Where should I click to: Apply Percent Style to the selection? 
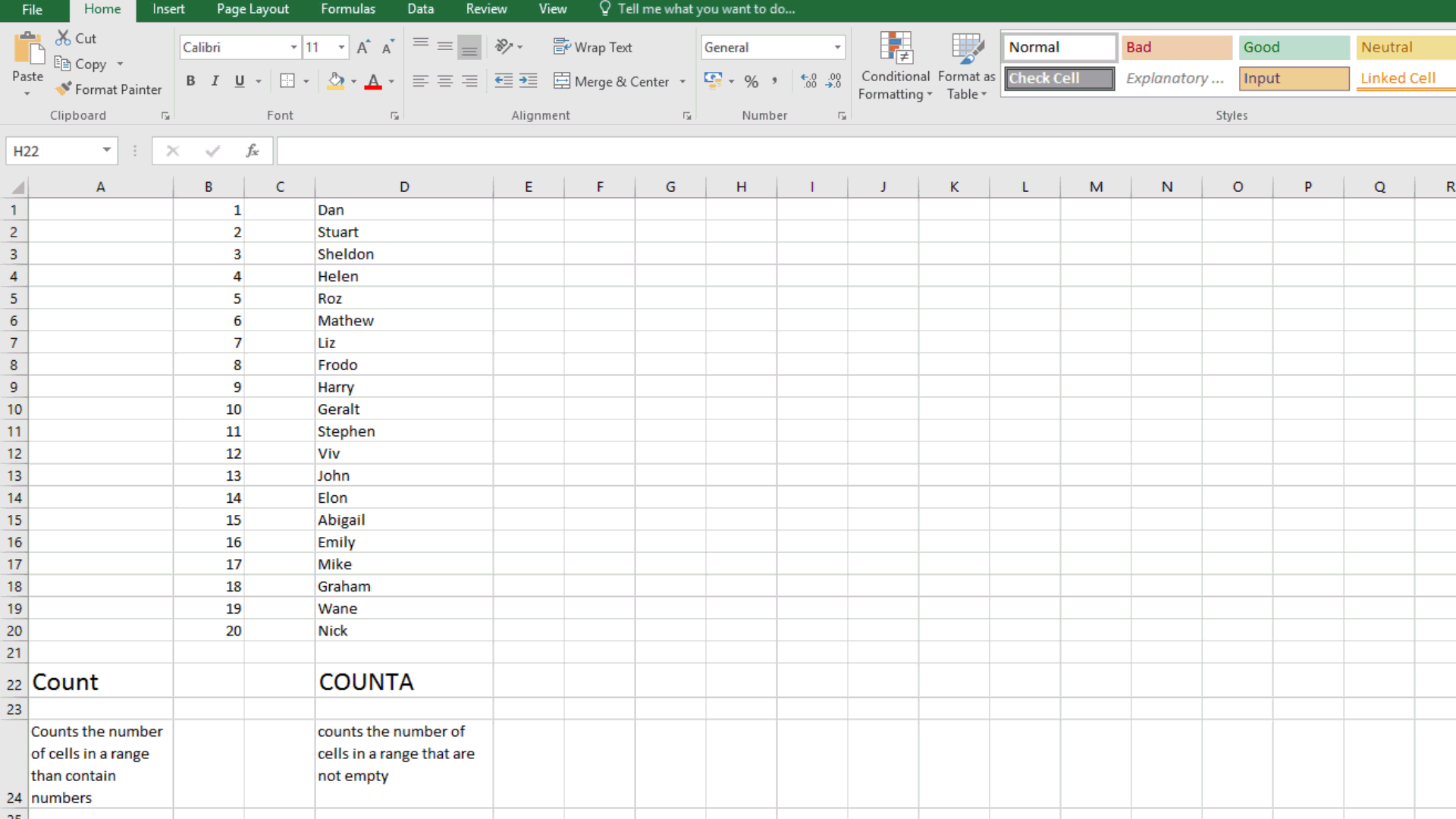[751, 81]
